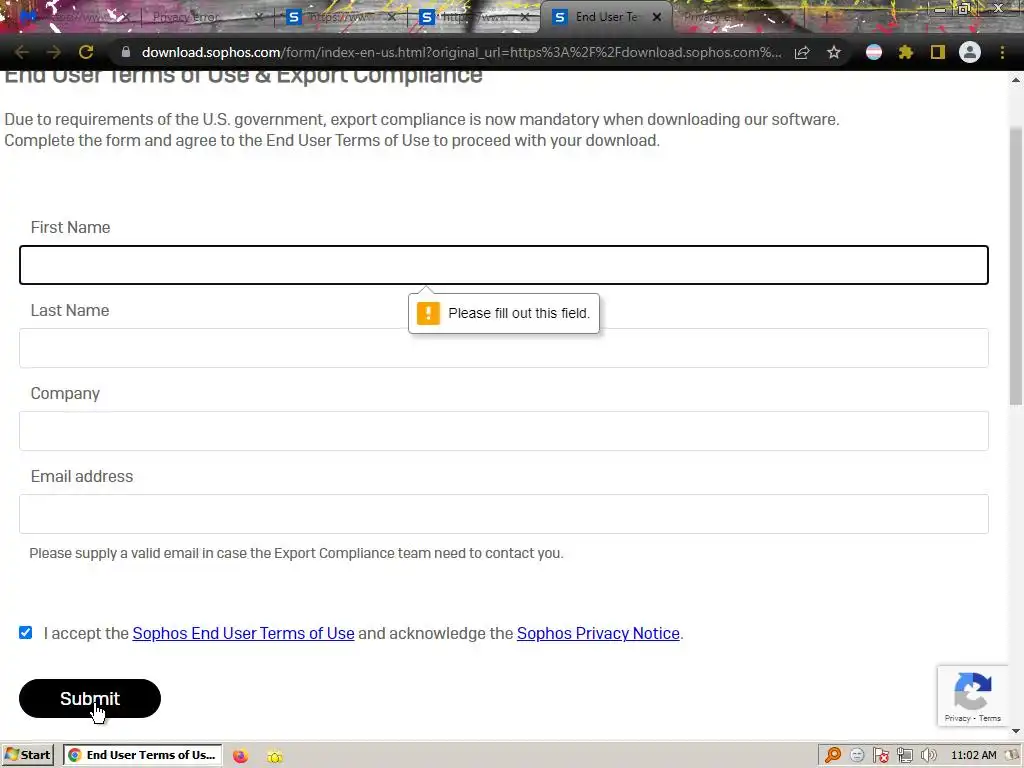The width and height of the screenshot is (1024, 768).
Task: Click the 'Please supply a valid email' note
Action: tap(296, 553)
